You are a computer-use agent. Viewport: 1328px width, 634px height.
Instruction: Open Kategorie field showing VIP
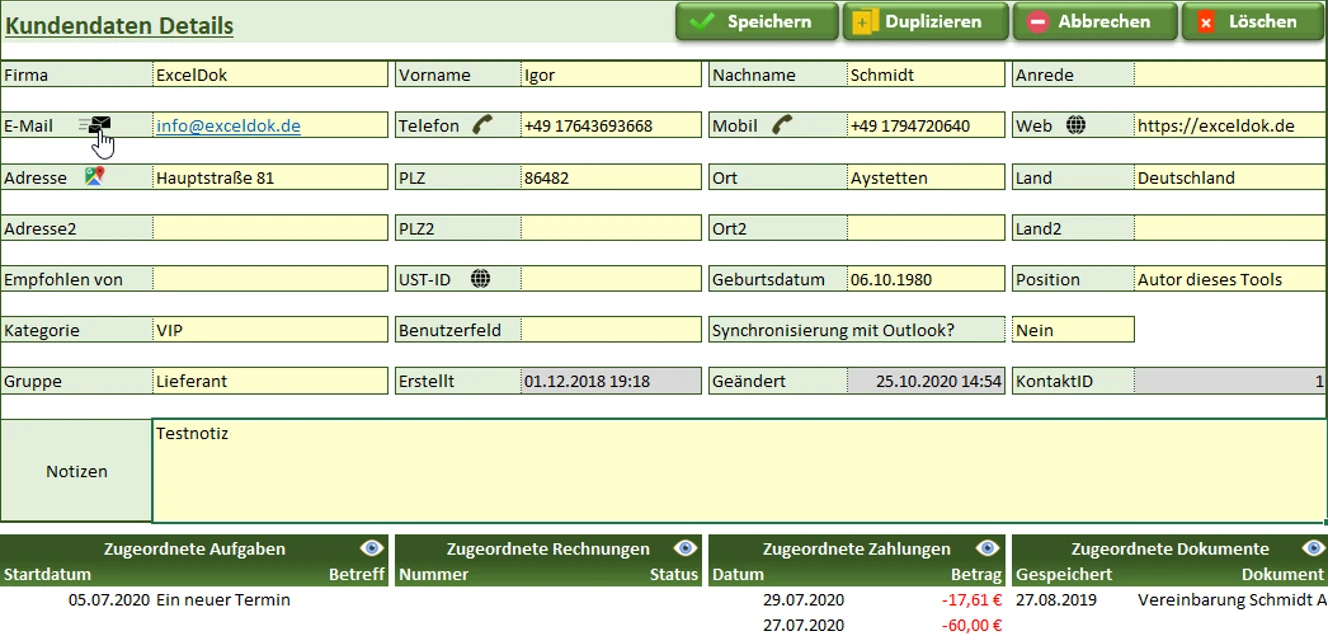coord(270,331)
